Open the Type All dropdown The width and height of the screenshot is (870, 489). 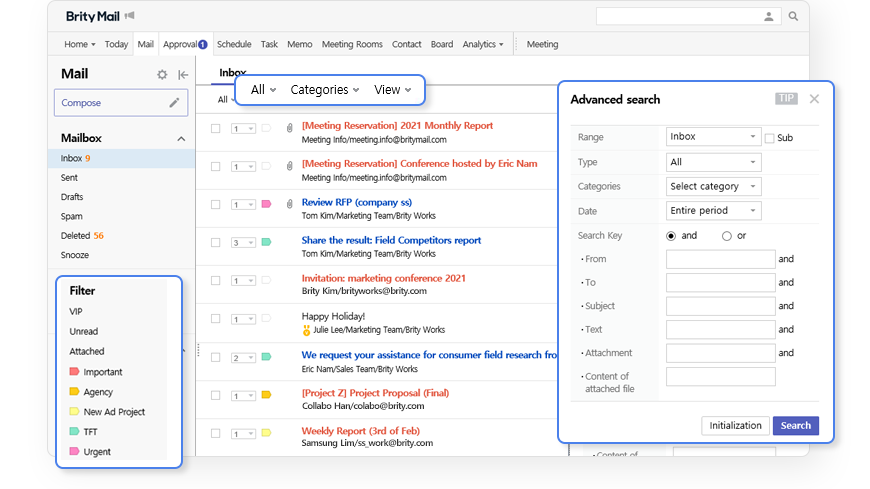coord(714,162)
